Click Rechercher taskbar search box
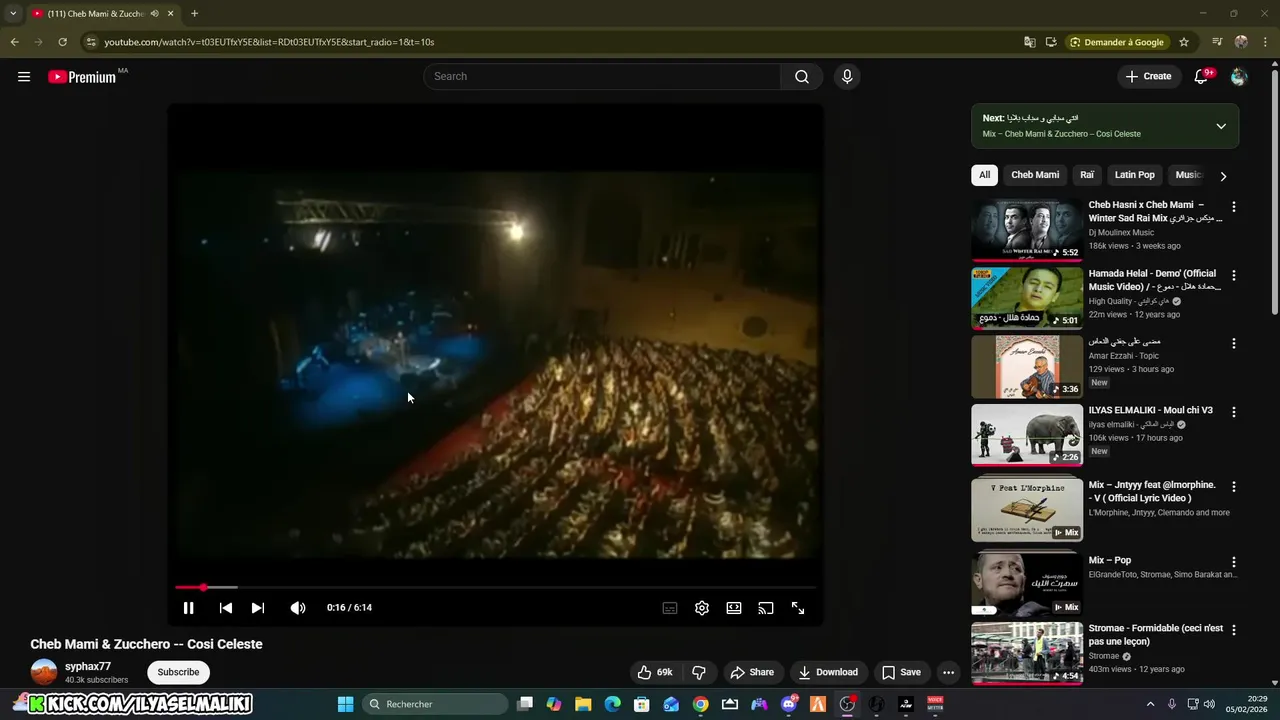The height and width of the screenshot is (720, 1280). [x=435, y=704]
